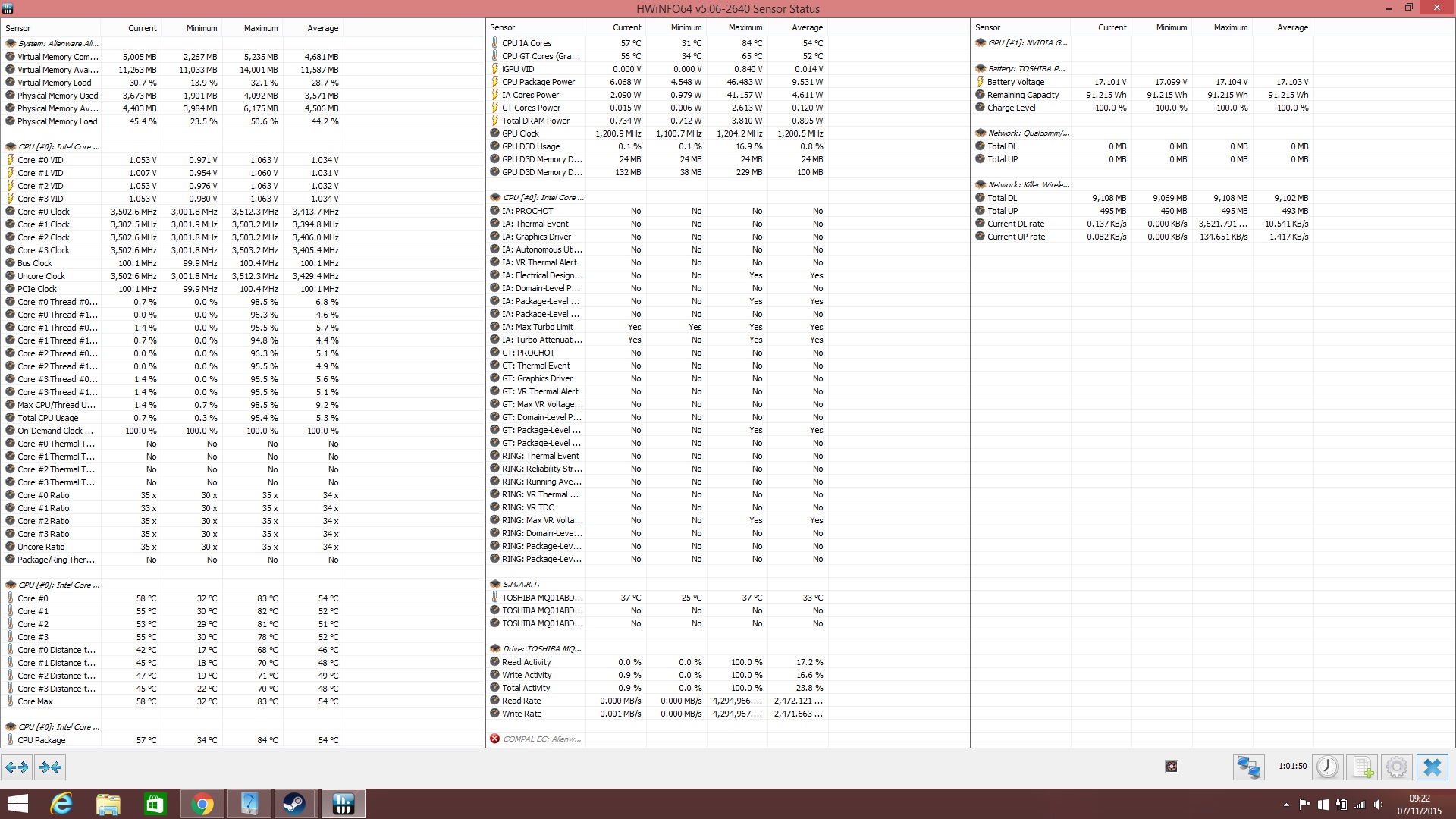
Task: Select the Current UP rate row
Action: pyautogui.click(x=1143, y=237)
